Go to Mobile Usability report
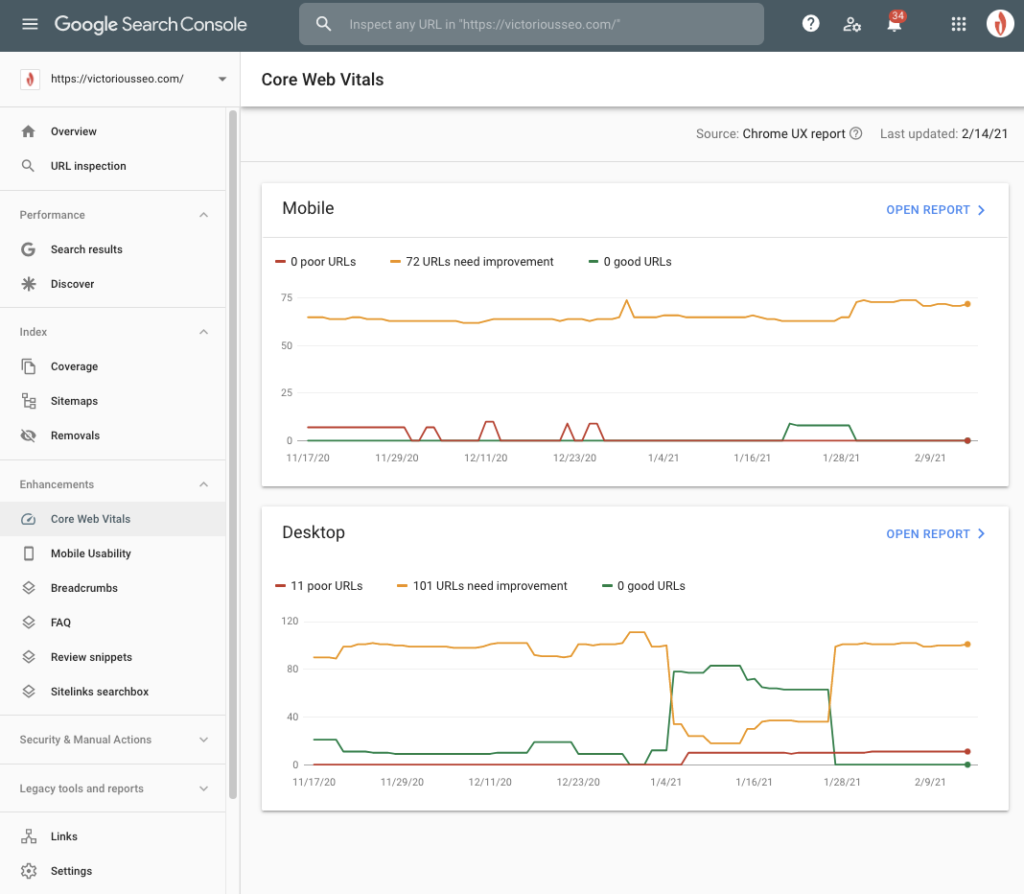The height and width of the screenshot is (894, 1024). coord(90,554)
